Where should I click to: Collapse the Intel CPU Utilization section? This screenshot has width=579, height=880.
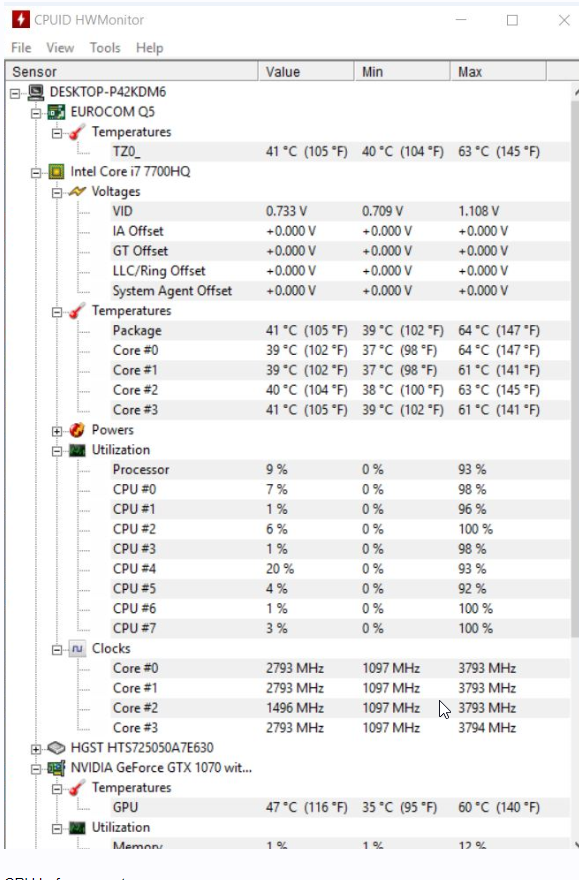(x=57, y=451)
